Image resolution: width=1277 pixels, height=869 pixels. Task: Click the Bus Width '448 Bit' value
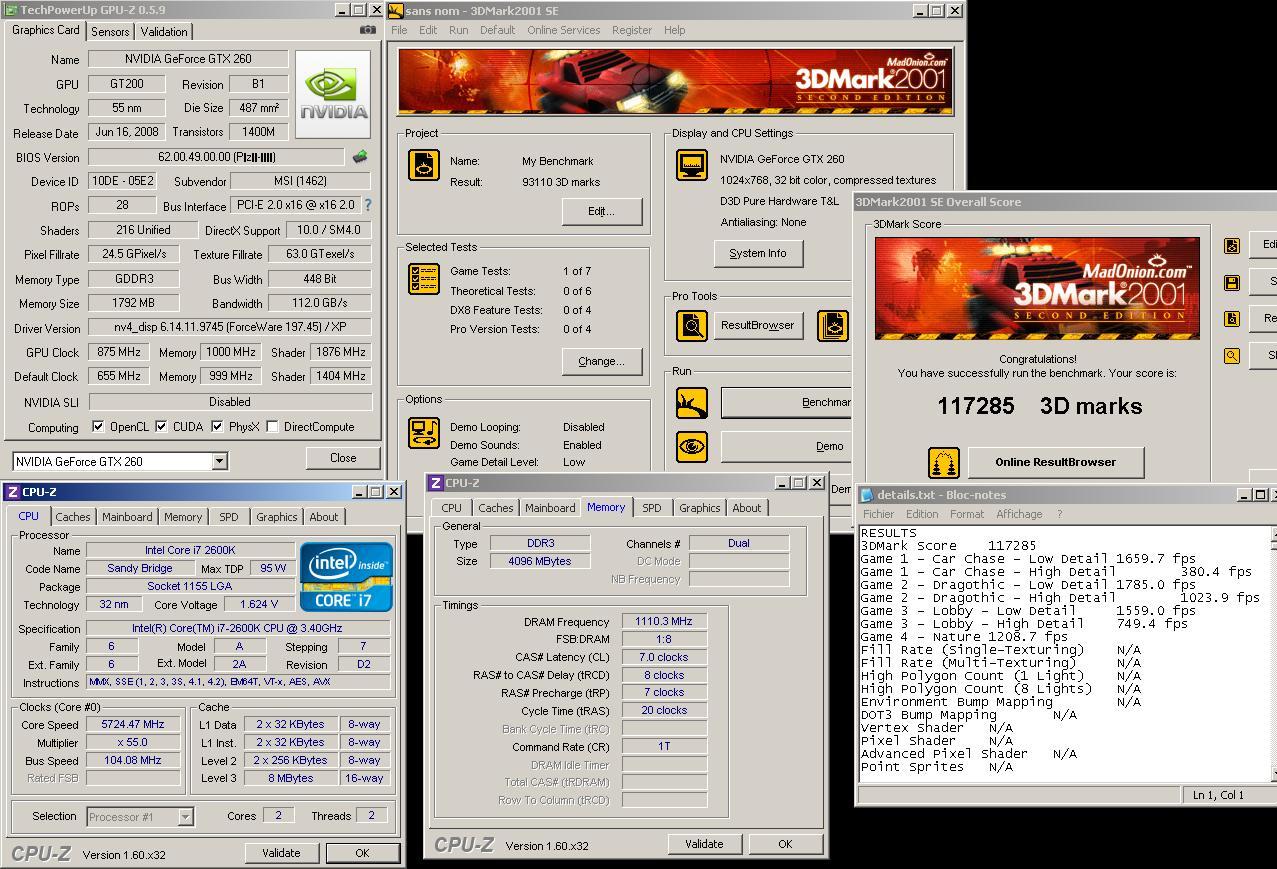[x=318, y=279]
